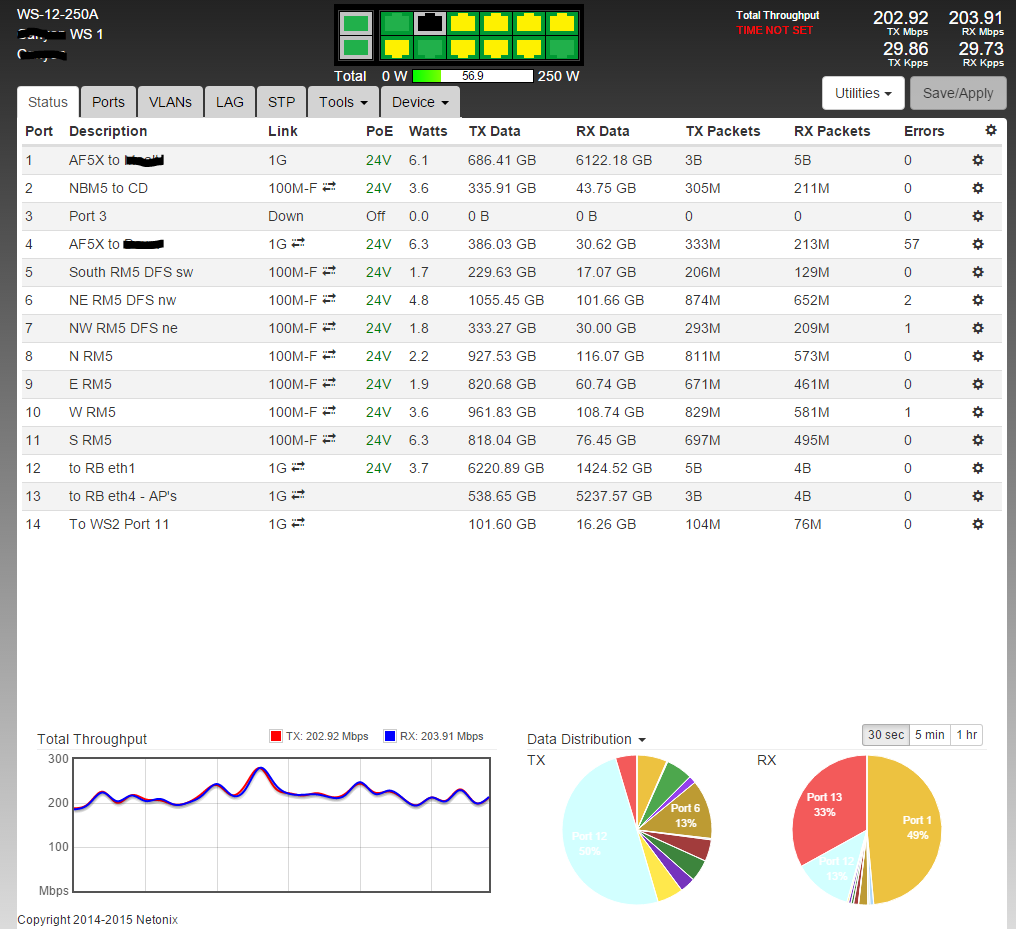This screenshot has width=1016, height=929.
Task: Open the STP tab
Action: [x=281, y=102]
